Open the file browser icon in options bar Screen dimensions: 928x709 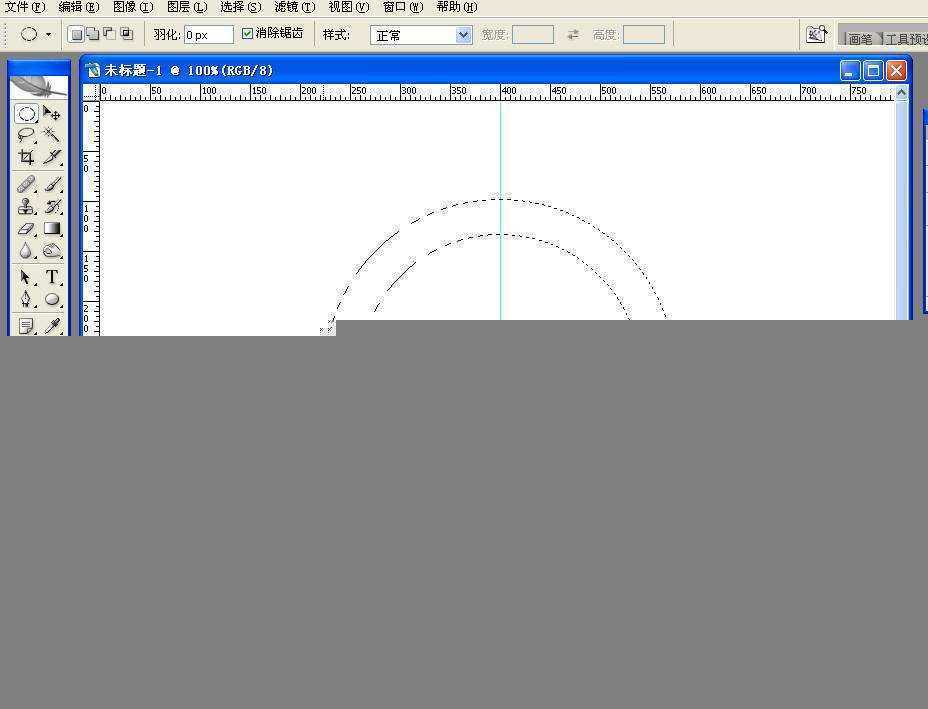point(817,34)
